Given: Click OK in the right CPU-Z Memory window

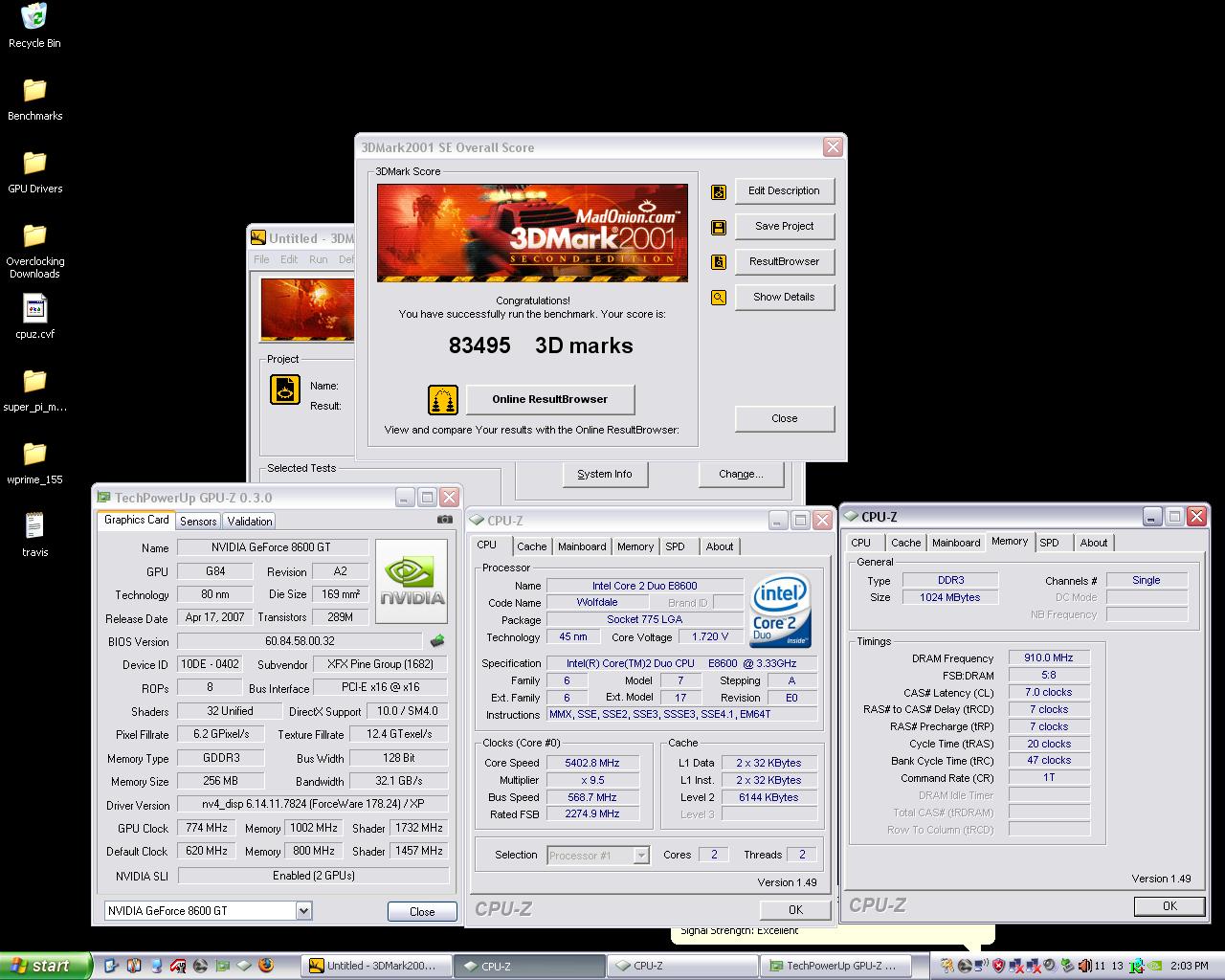Looking at the screenshot, I should tap(1169, 906).
